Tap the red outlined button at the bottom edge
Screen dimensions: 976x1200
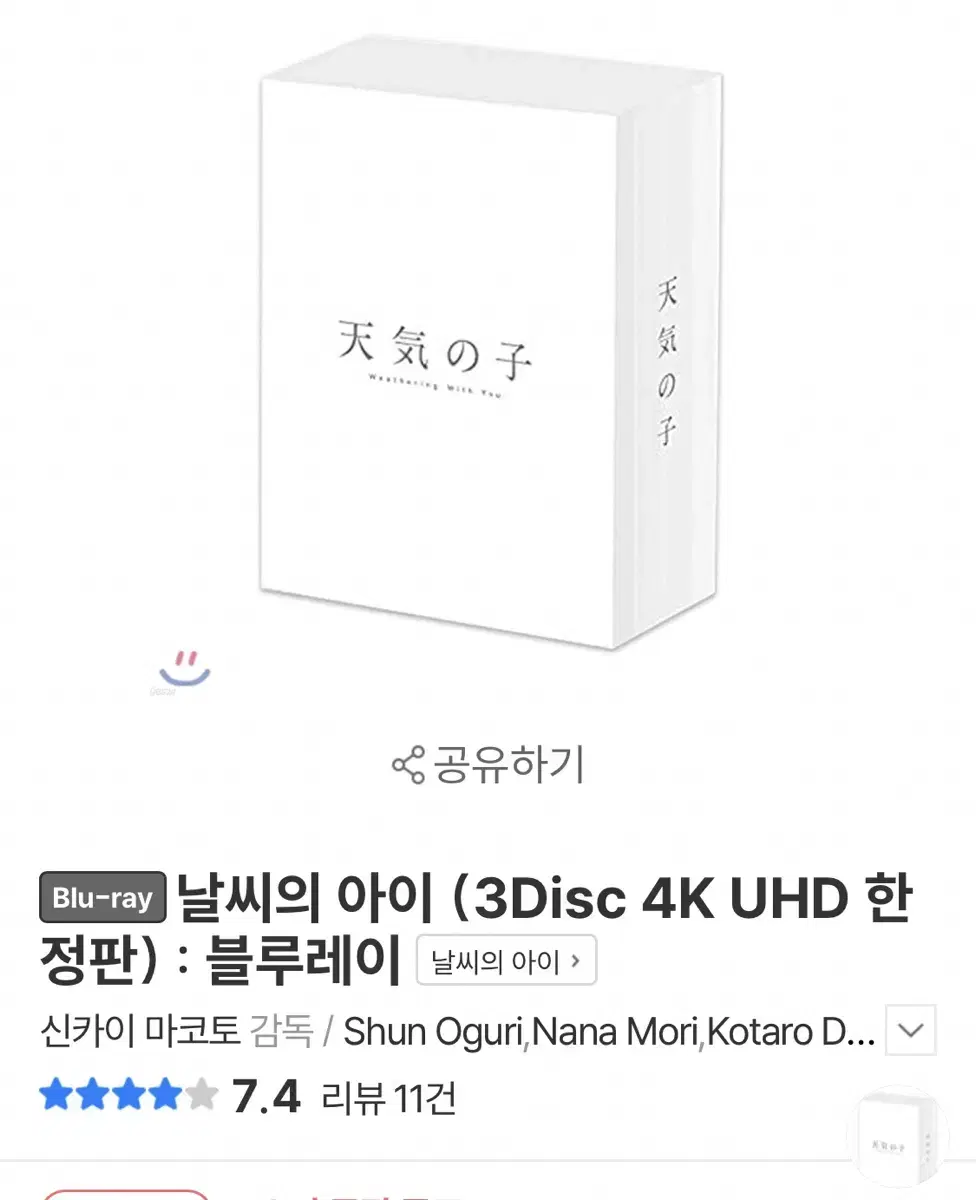coord(126,1194)
